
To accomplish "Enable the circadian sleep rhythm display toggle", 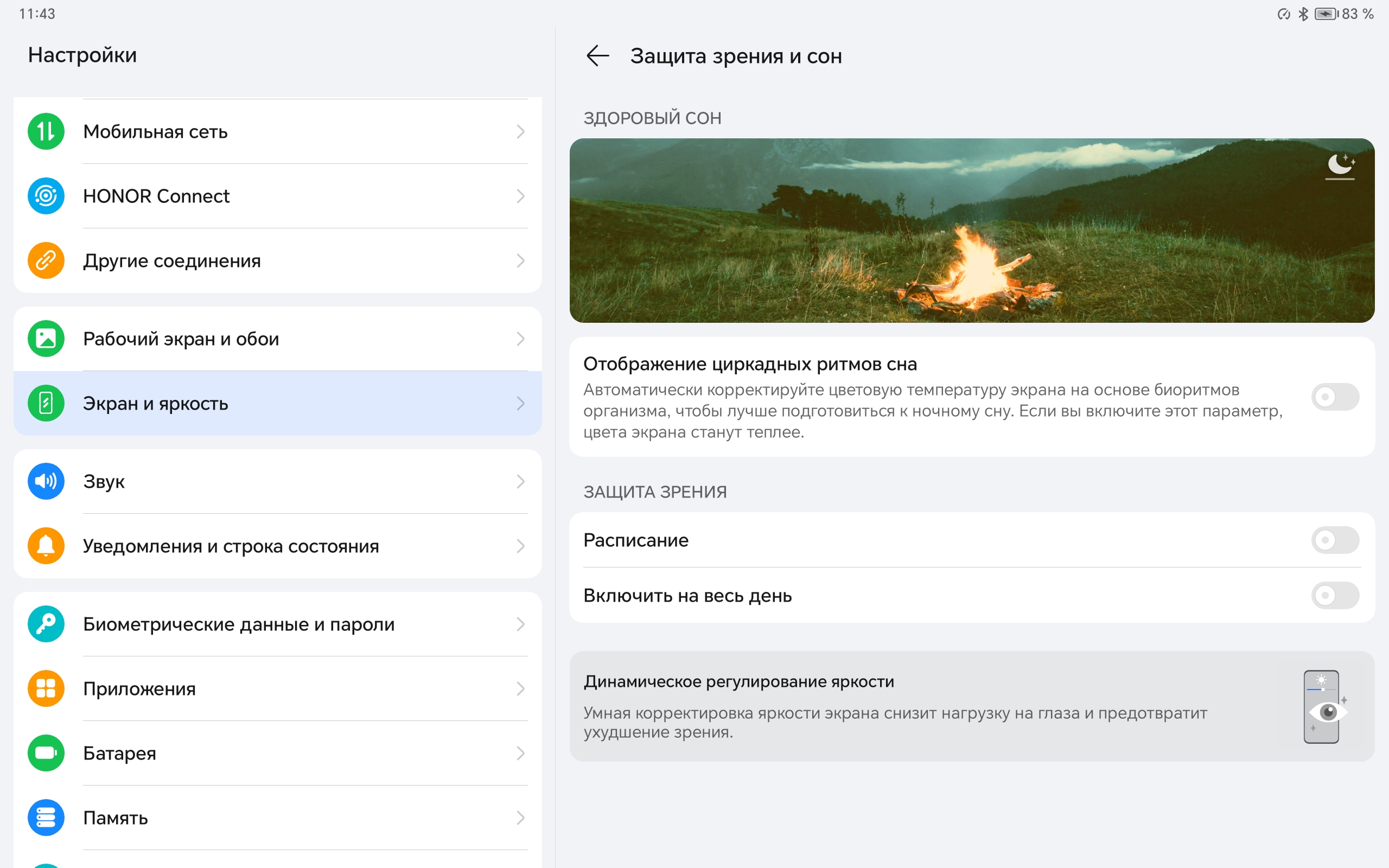I will pyautogui.click(x=1335, y=397).
